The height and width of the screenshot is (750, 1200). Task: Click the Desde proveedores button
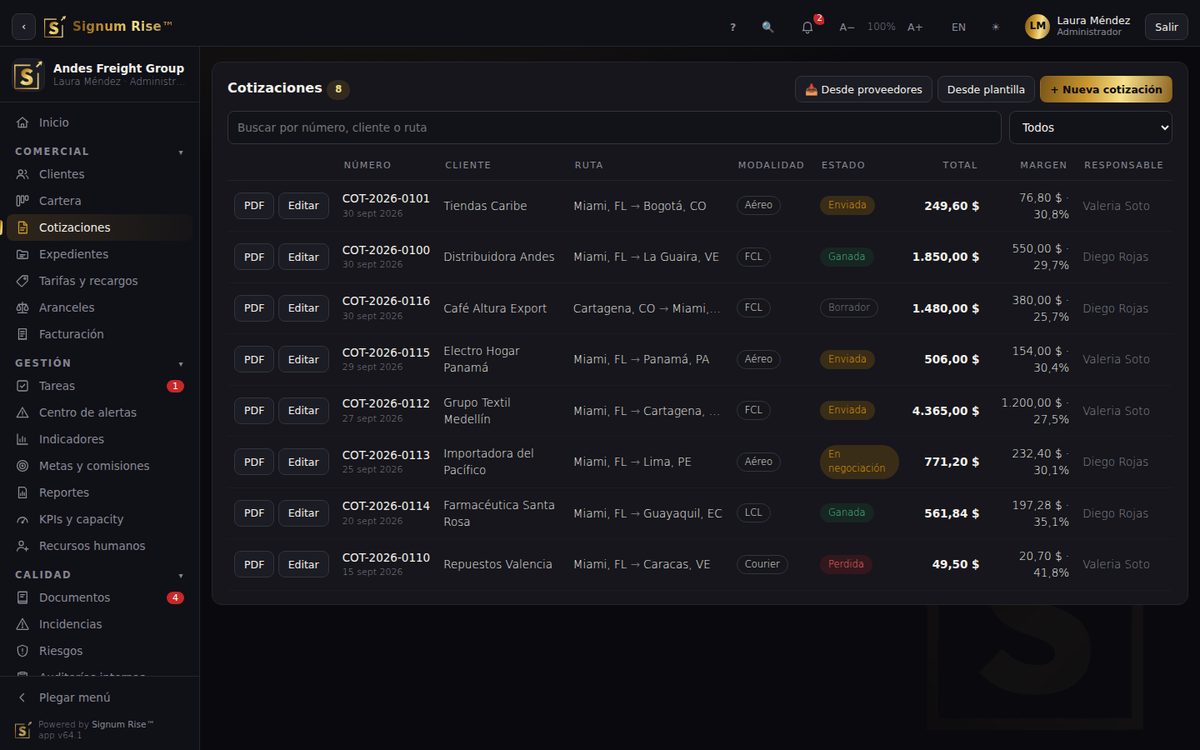point(864,89)
